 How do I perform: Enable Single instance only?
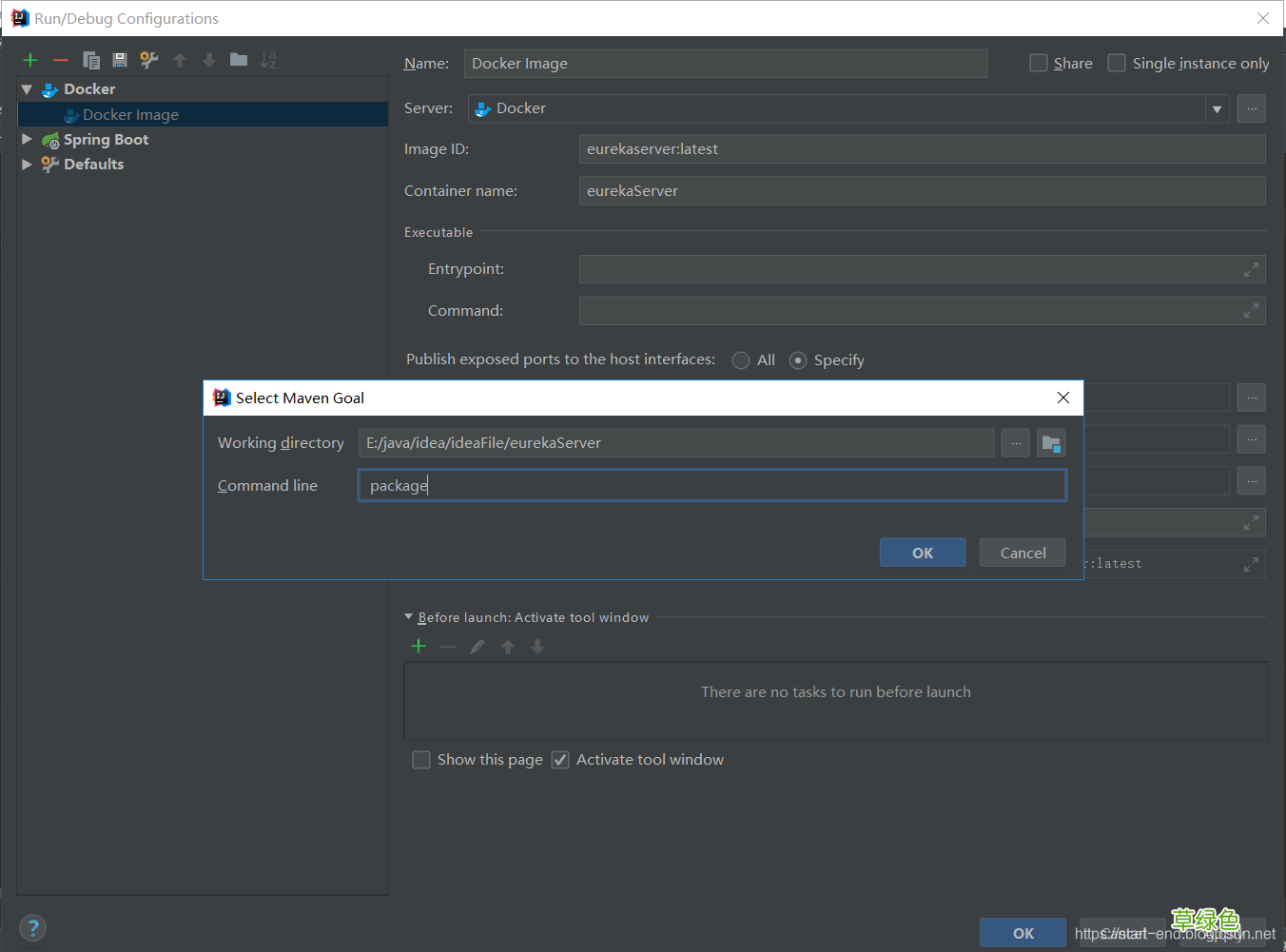1117,63
